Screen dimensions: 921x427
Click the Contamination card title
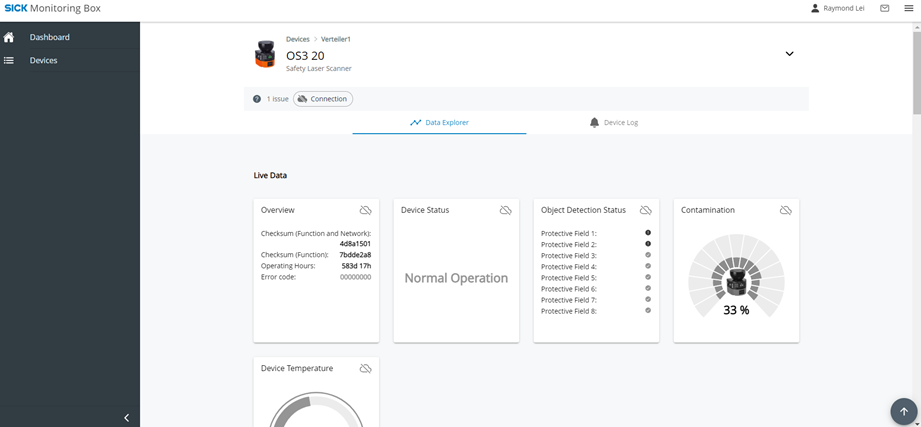click(x=708, y=210)
